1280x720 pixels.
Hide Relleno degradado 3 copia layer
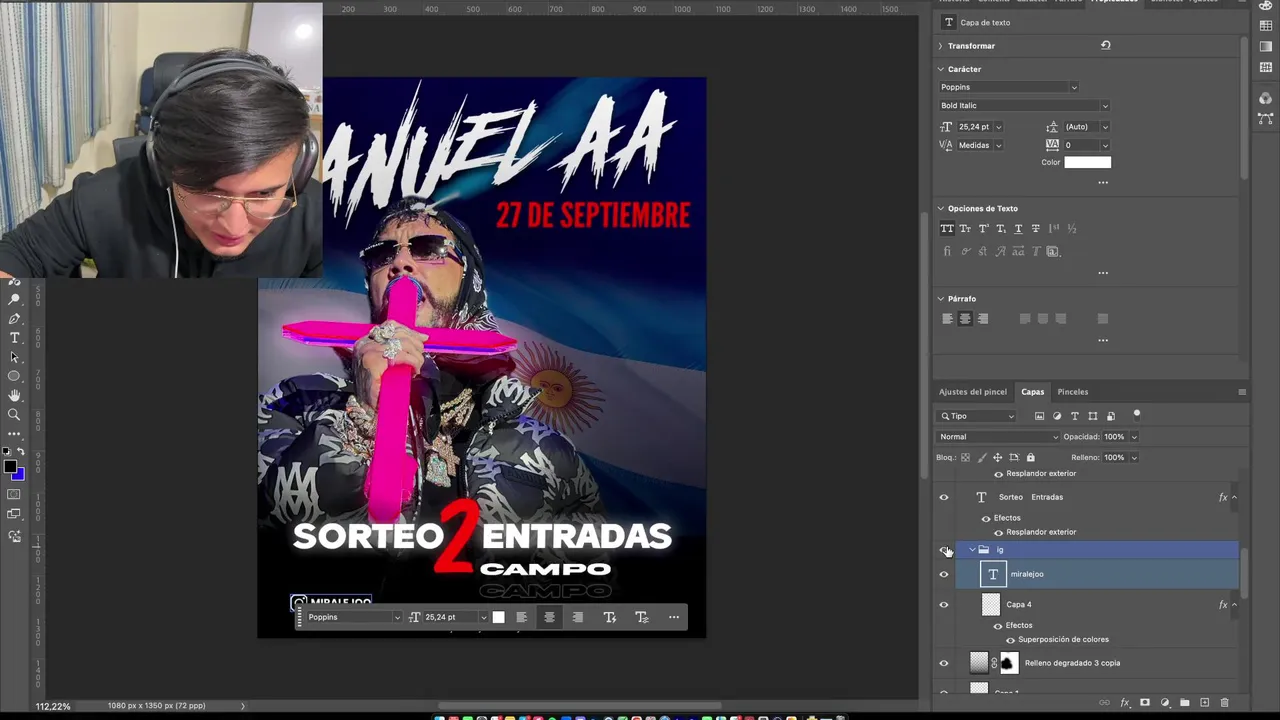point(943,663)
